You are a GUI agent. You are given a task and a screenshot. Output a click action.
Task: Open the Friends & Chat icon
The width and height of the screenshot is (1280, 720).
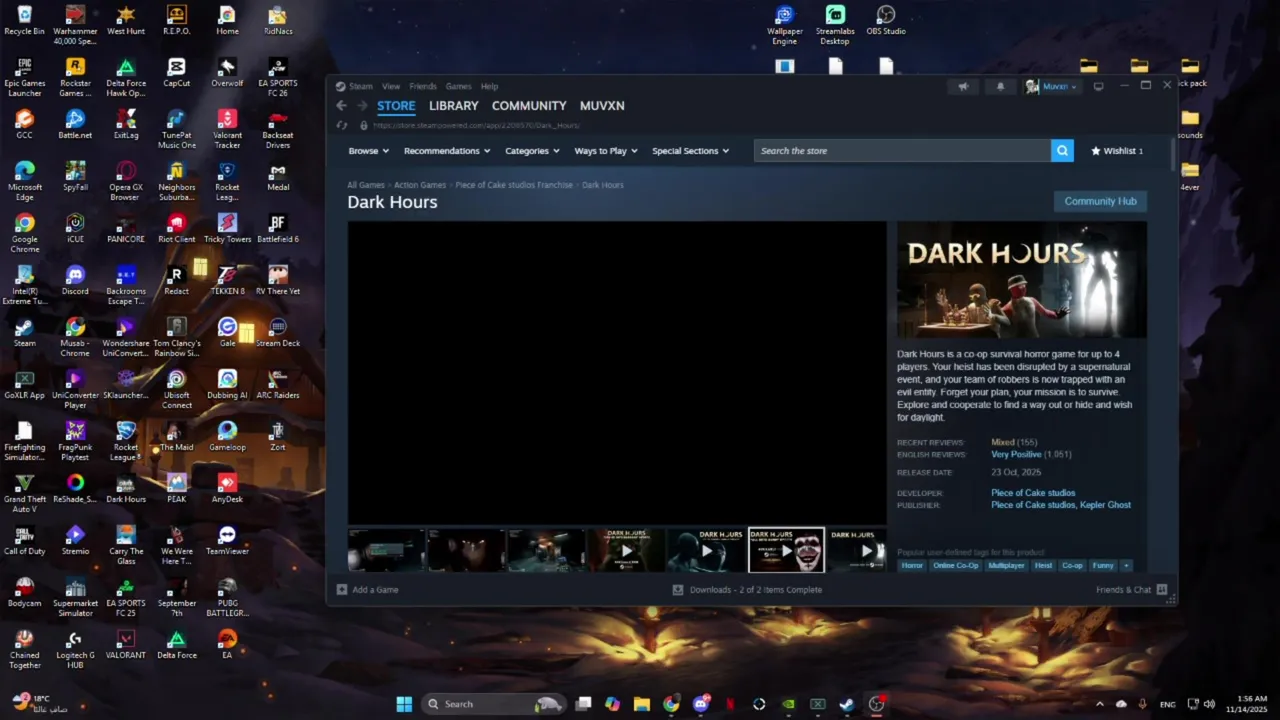[x=1162, y=590]
